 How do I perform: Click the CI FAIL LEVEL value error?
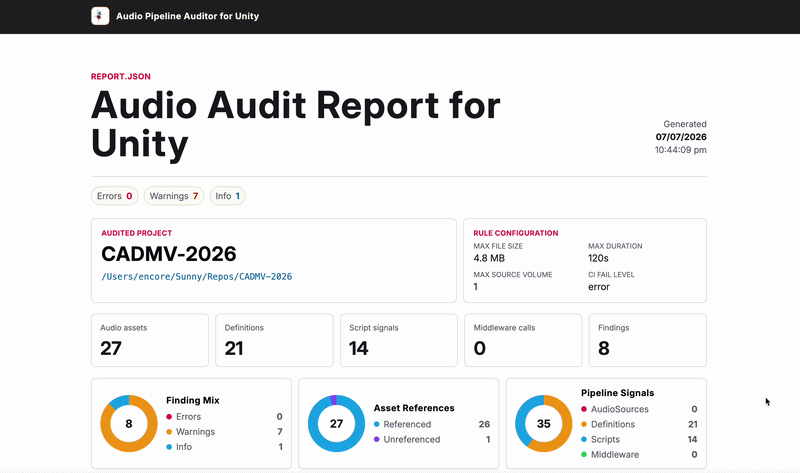tap(598, 287)
